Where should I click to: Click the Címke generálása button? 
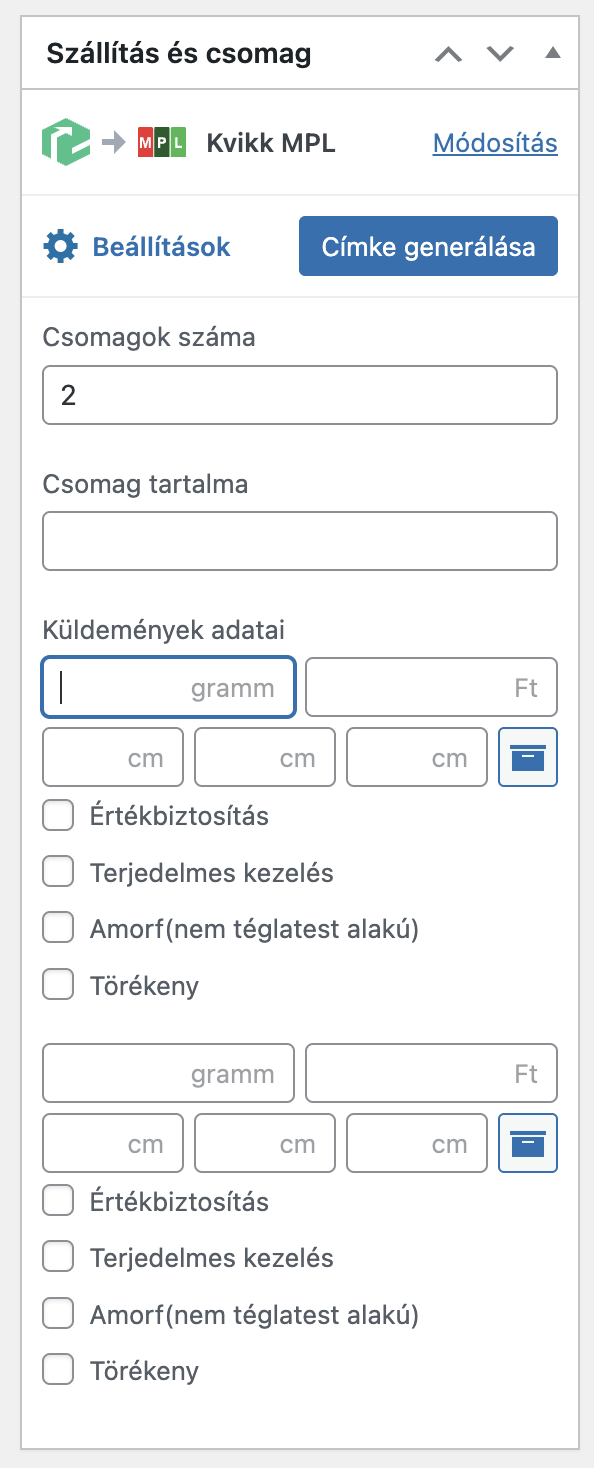tap(428, 245)
